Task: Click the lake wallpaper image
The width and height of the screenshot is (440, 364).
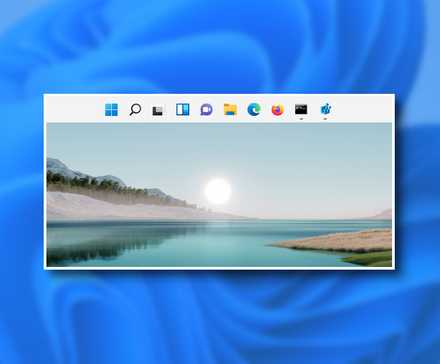Action: pyautogui.click(x=219, y=195)
